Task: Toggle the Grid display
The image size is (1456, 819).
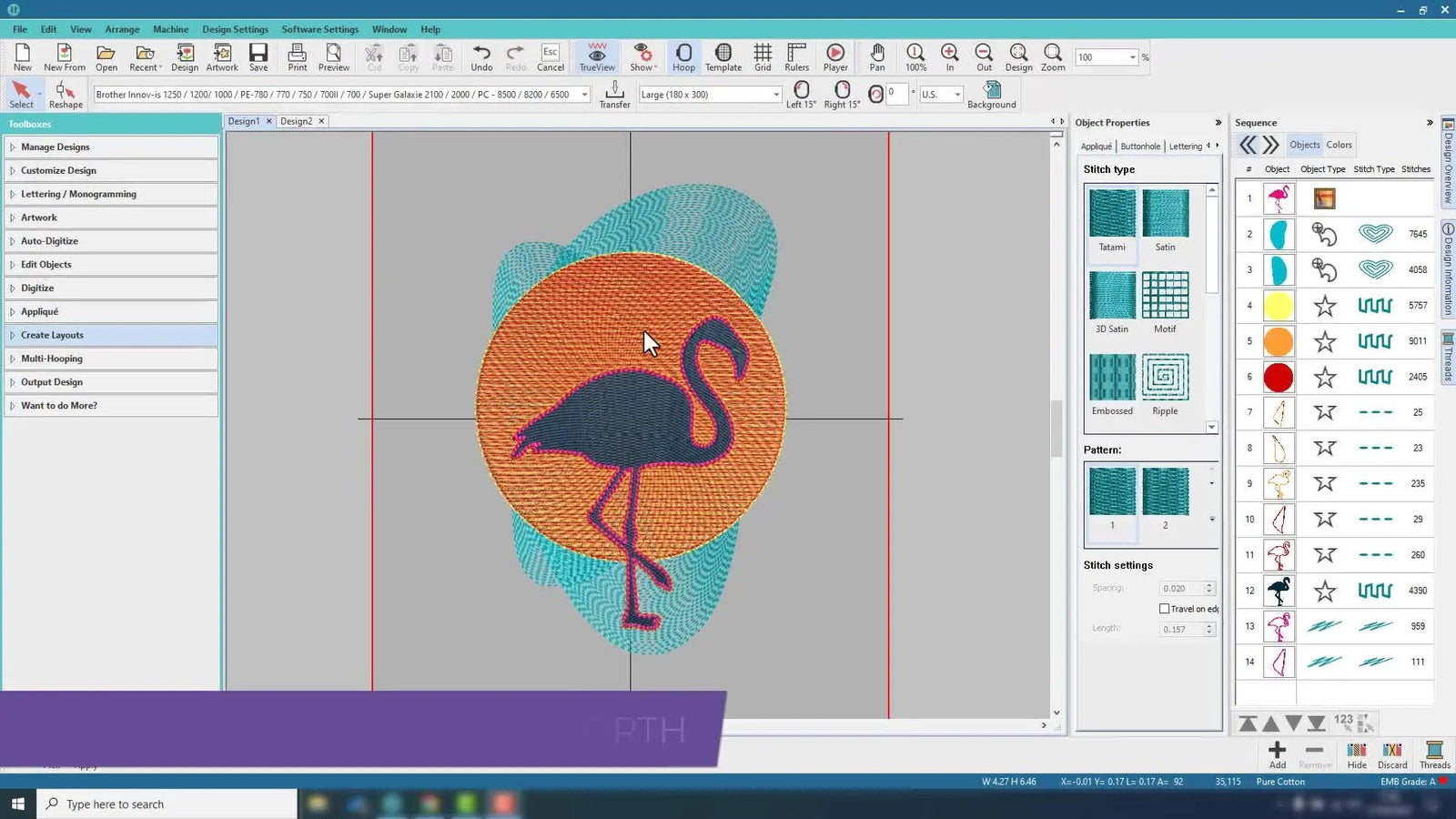Action: [x=763, y=56]
